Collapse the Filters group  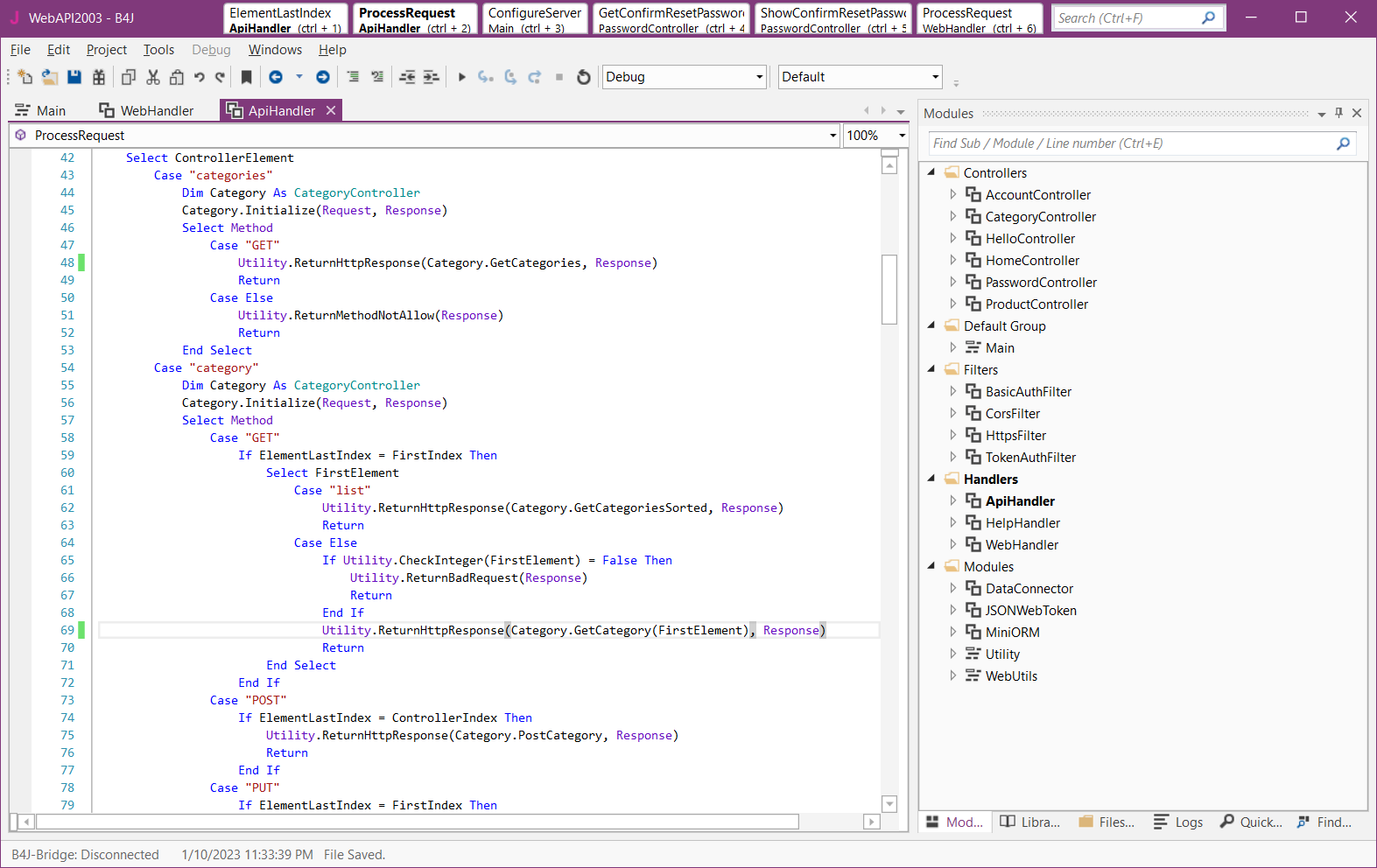click(931, 369)
